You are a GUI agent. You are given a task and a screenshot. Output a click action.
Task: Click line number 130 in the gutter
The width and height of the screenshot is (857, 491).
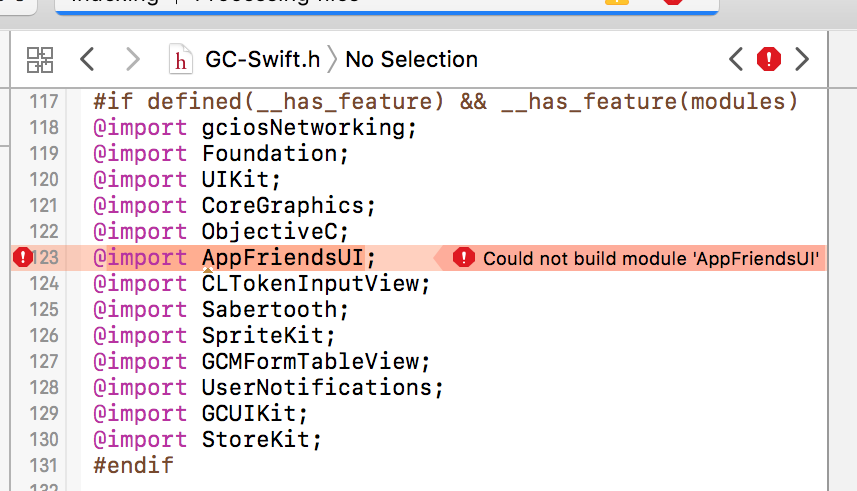43,440
